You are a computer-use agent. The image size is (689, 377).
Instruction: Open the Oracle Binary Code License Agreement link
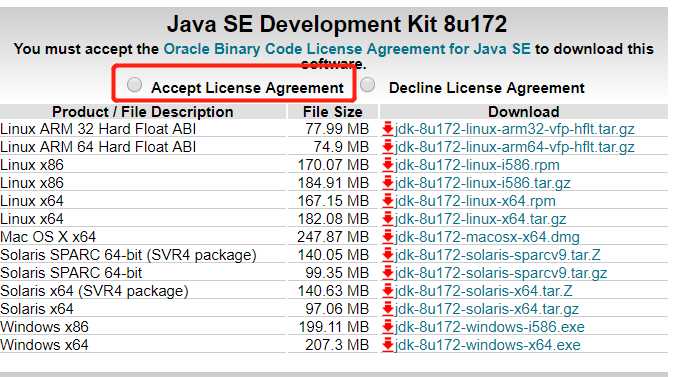347,49
